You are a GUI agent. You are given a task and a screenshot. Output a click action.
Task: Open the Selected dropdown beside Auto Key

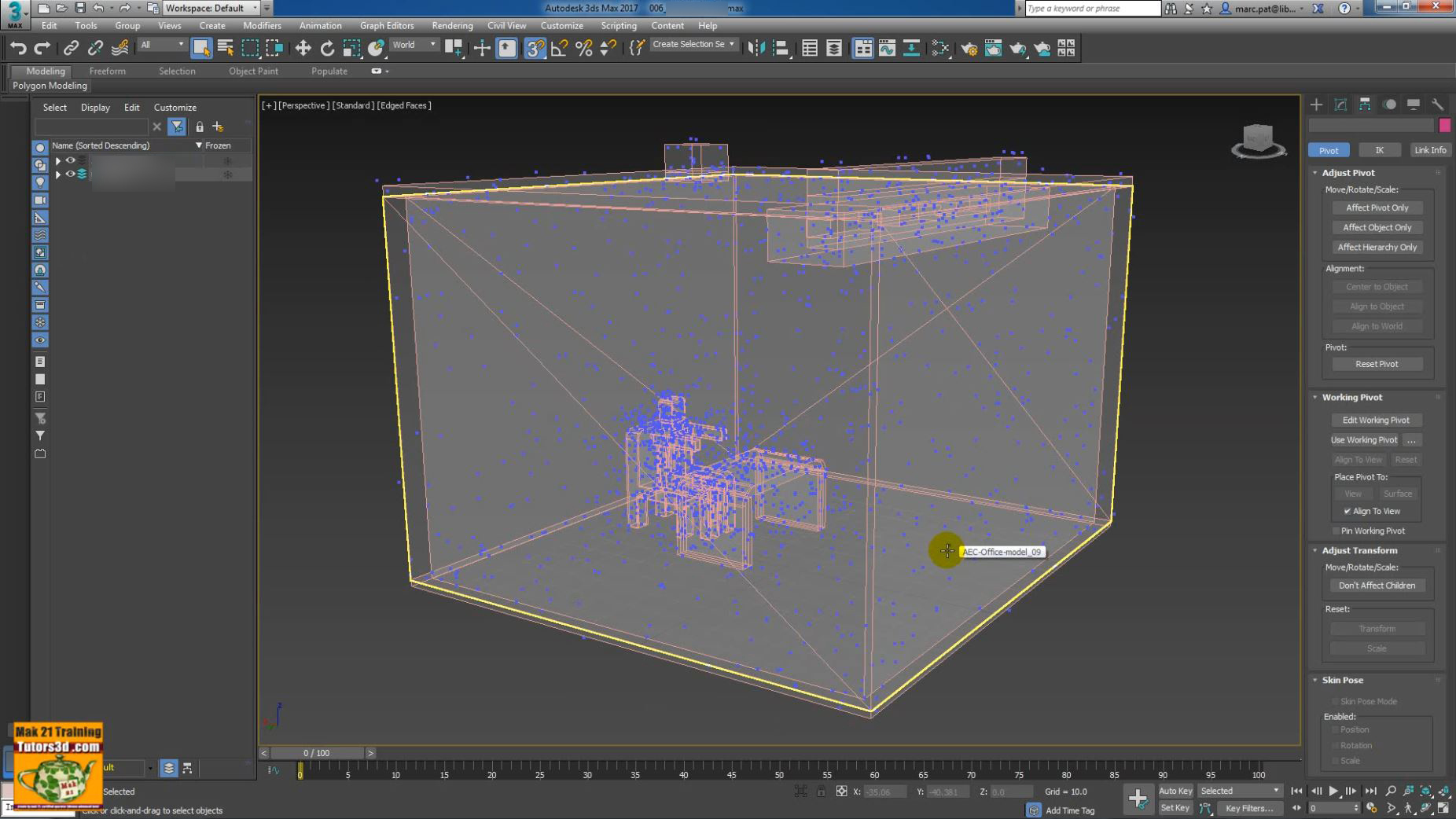[1238, 791]
